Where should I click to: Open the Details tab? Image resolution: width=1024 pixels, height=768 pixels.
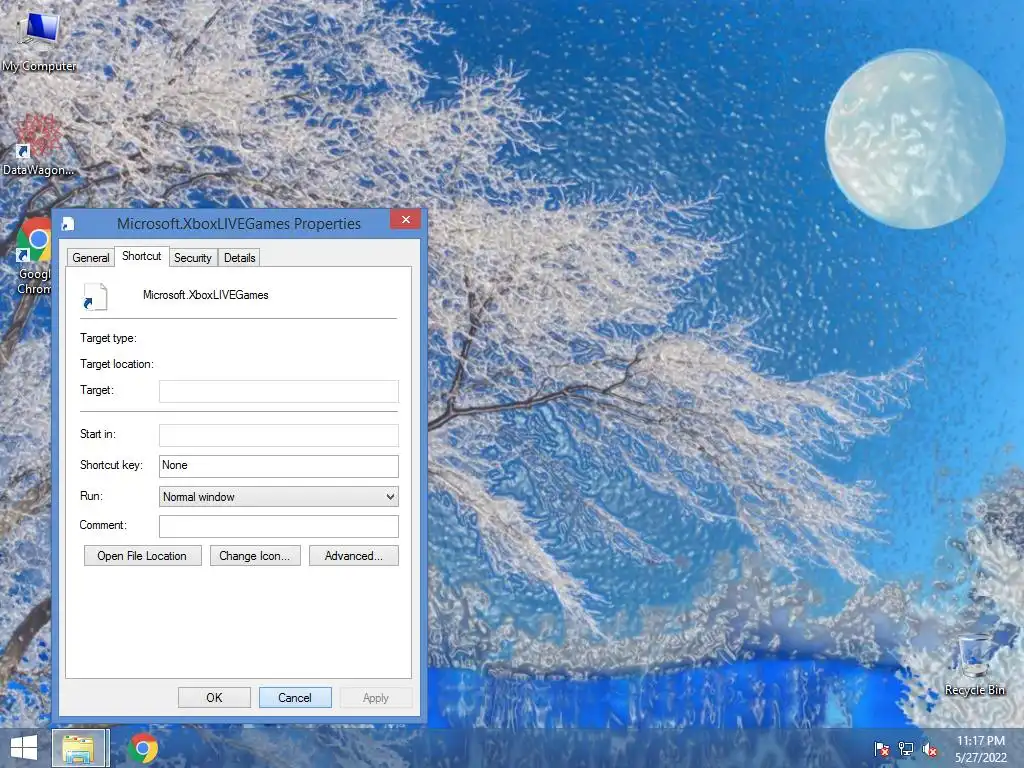[240, 258]
